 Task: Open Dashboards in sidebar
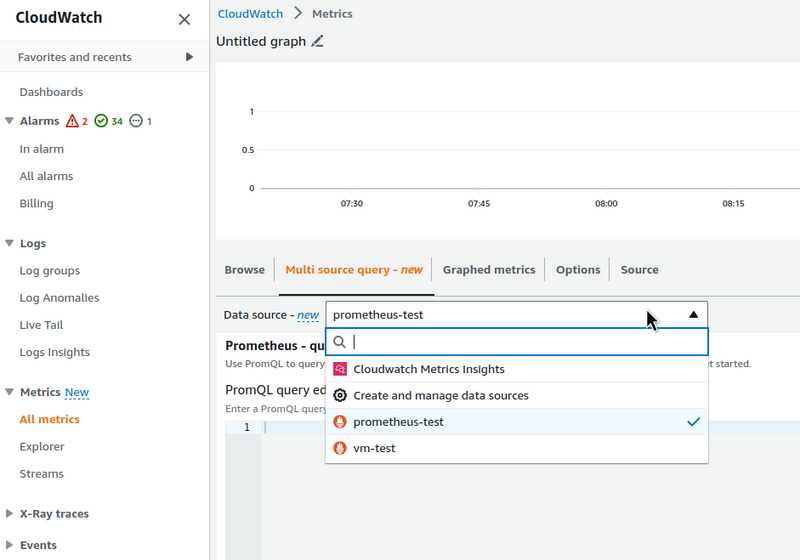pyautogui.click(x=51, y=92)
